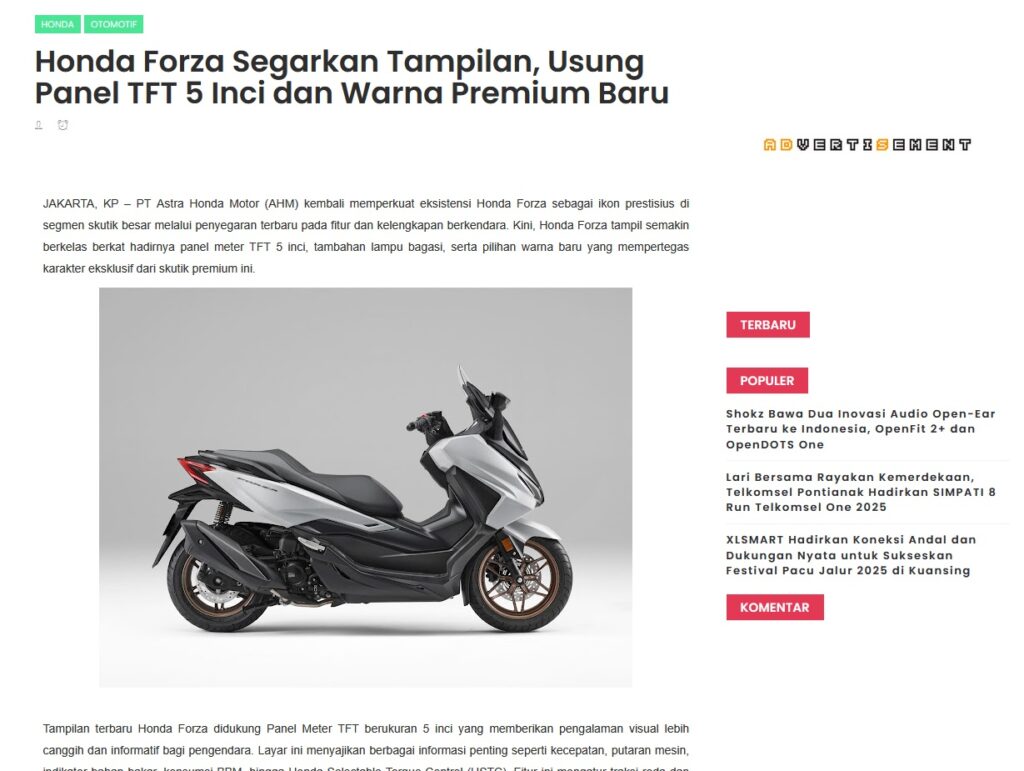Open the OTOMOTIF category tag
The width and height of the screenshot is (1024, 771).
(114, 24)
